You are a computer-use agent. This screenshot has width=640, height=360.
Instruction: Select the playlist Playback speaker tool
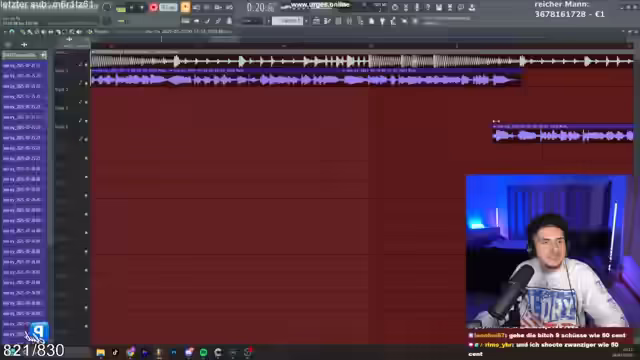[x=79, y=31]
